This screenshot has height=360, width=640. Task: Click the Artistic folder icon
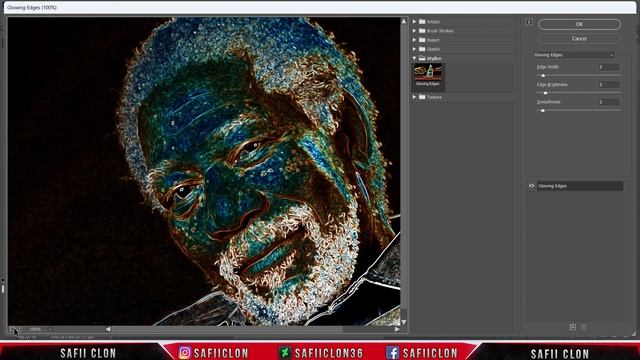click(422, 21)
